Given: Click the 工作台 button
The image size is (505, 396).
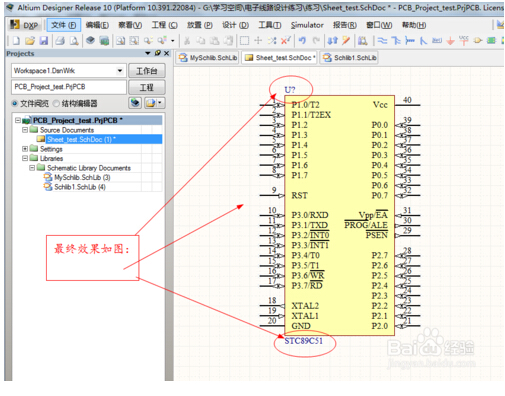Looking at the screenshot, I should pos(147,71).
